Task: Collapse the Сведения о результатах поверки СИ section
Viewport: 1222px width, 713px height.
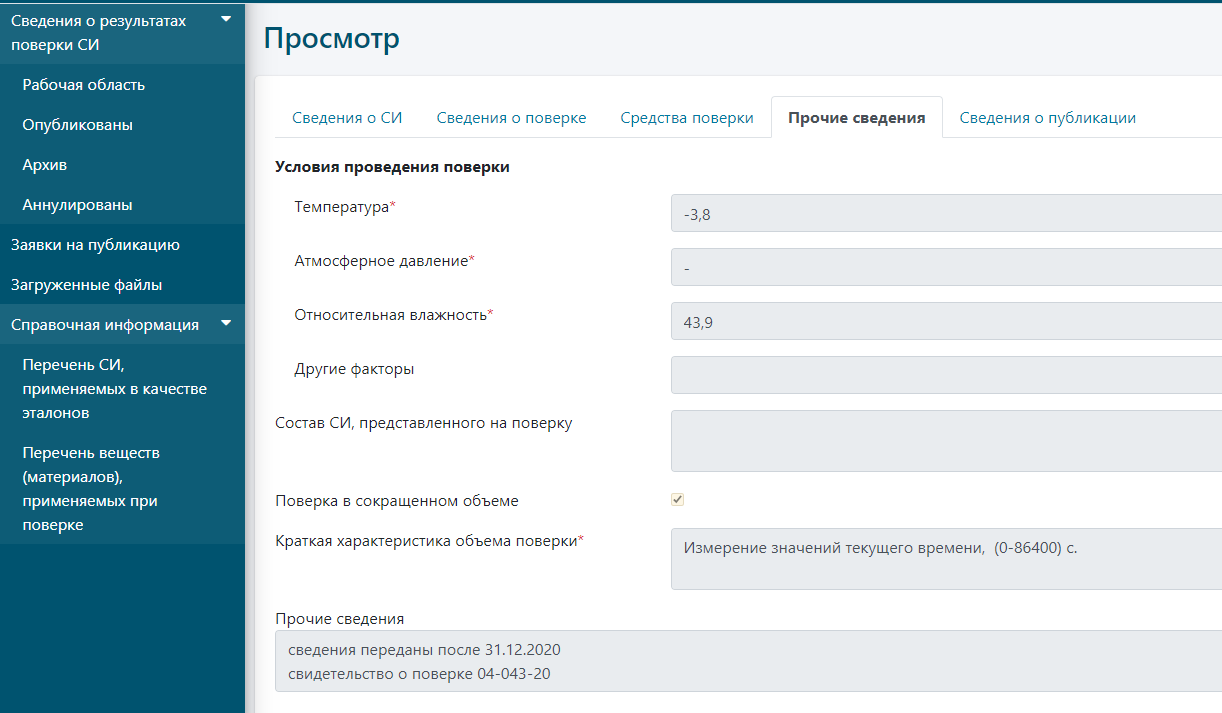Action: click(225, 19)
